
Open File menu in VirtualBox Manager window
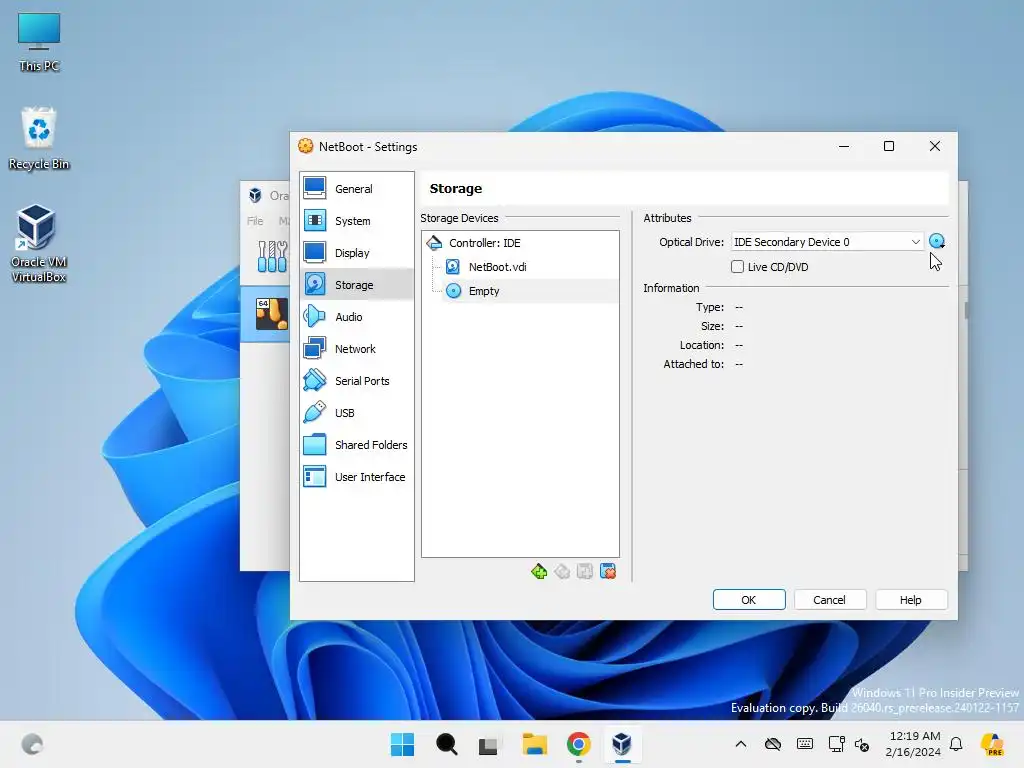click(x=255, y=221)
